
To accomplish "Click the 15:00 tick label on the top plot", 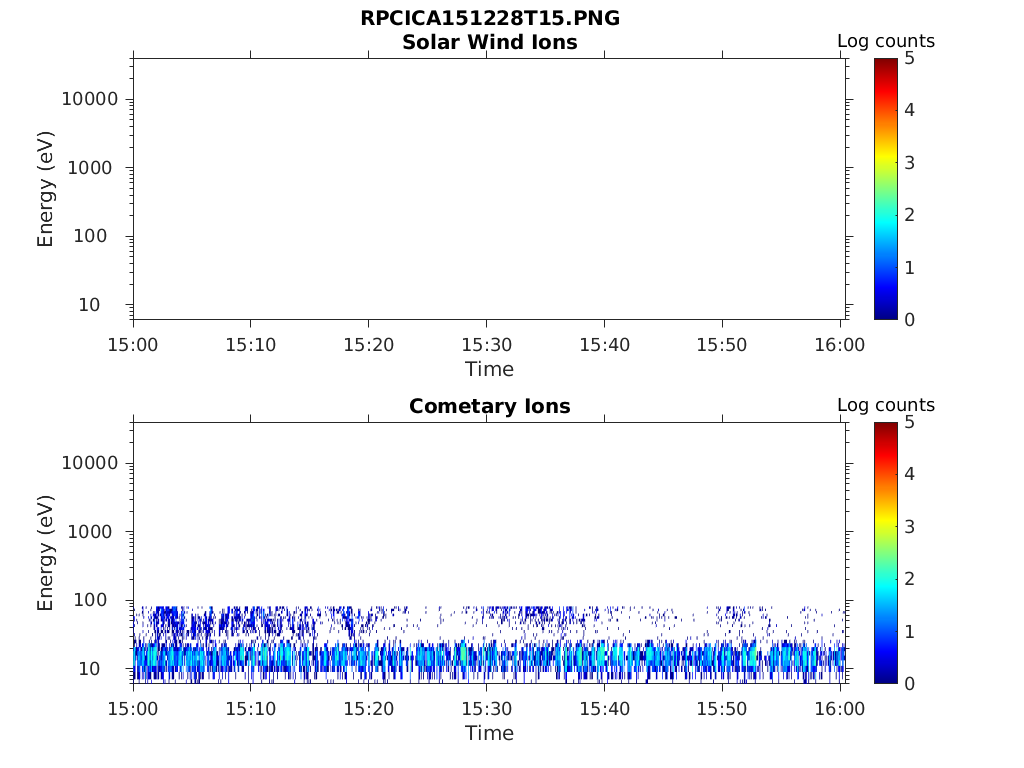I will (133, 345).
